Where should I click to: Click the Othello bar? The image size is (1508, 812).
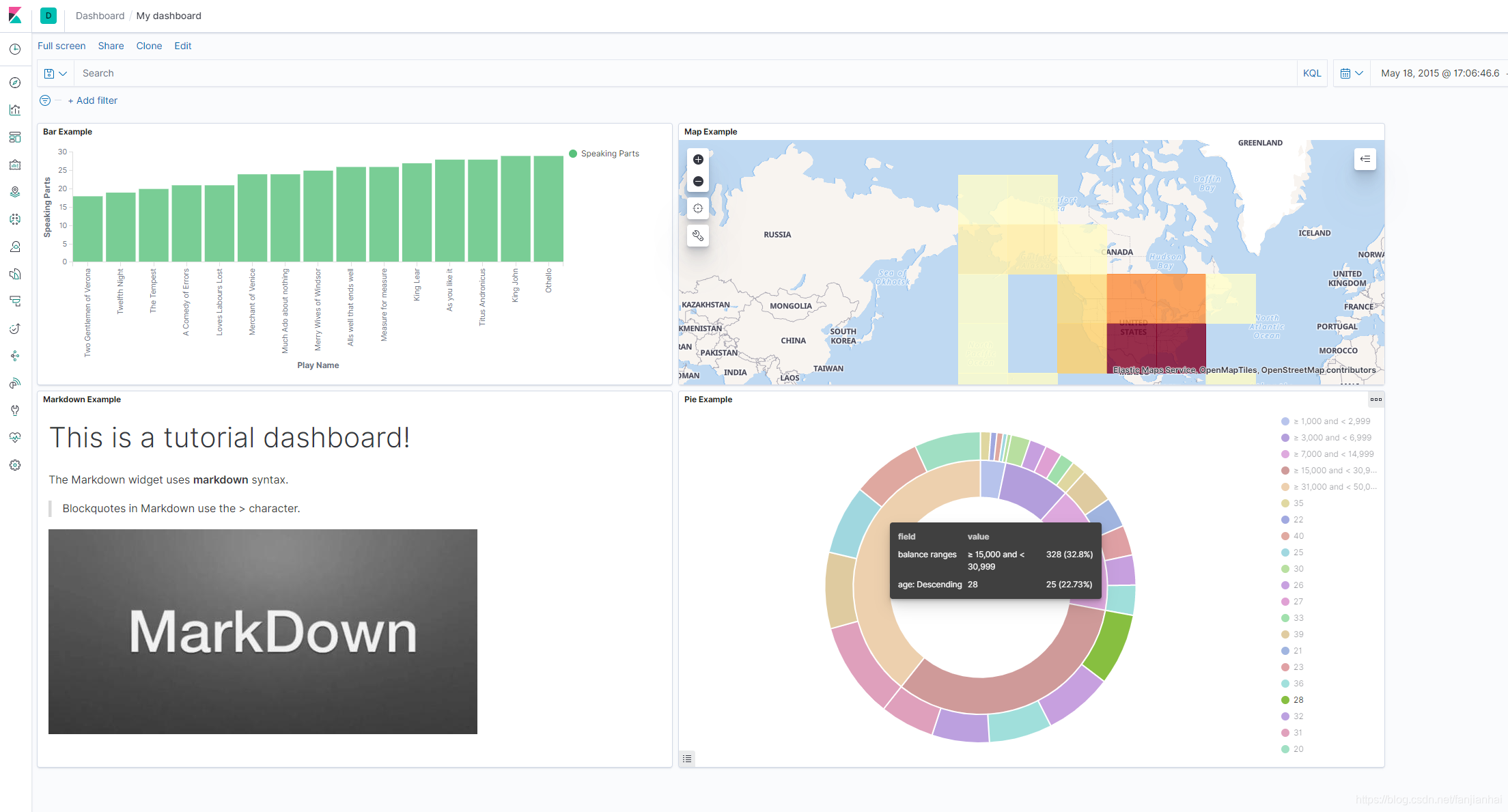[x=548, y=209]
